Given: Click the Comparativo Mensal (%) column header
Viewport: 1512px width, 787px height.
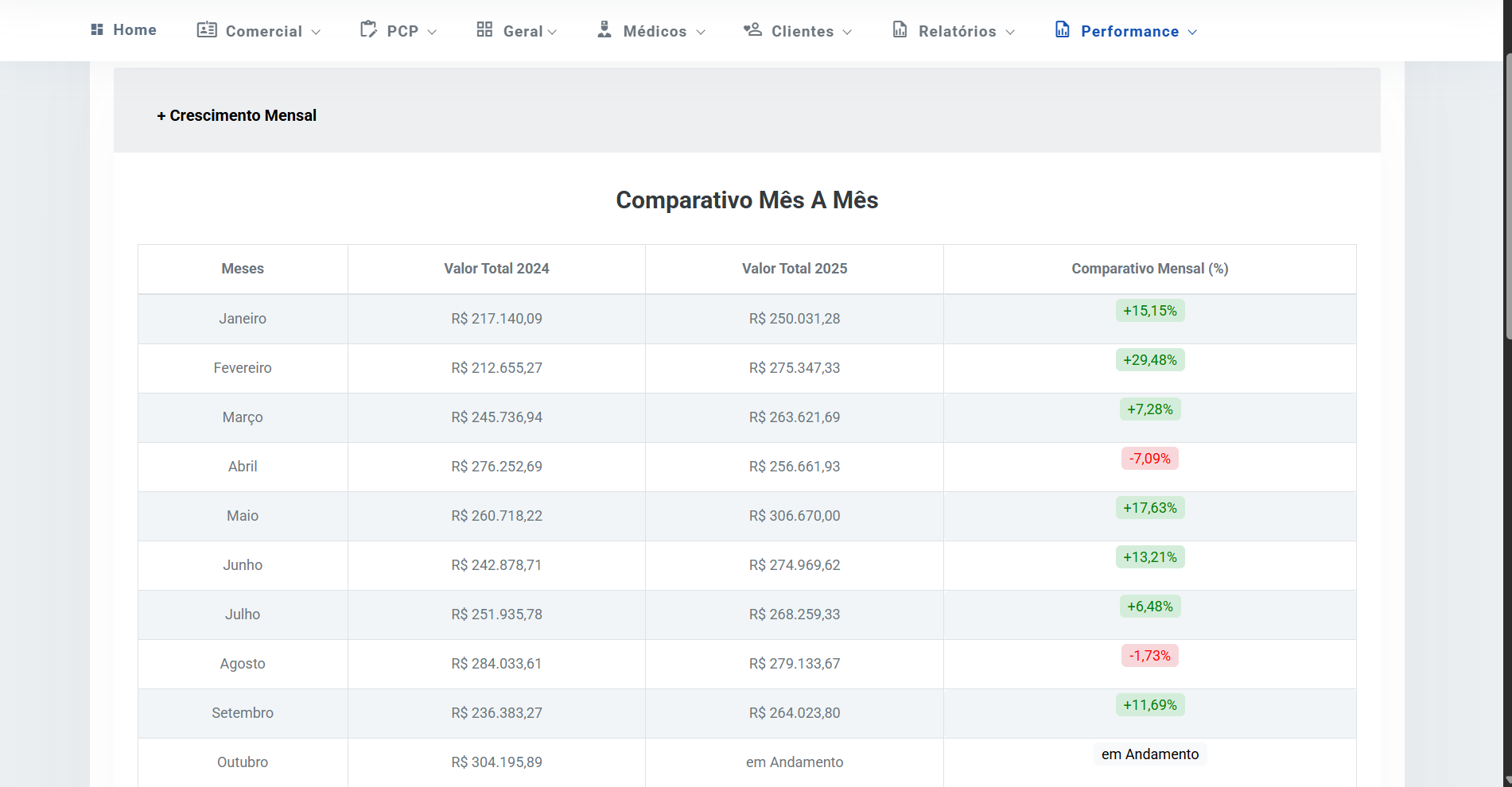Looking at the screenshot, I should pyautogui.click(x=1149, y=269).
